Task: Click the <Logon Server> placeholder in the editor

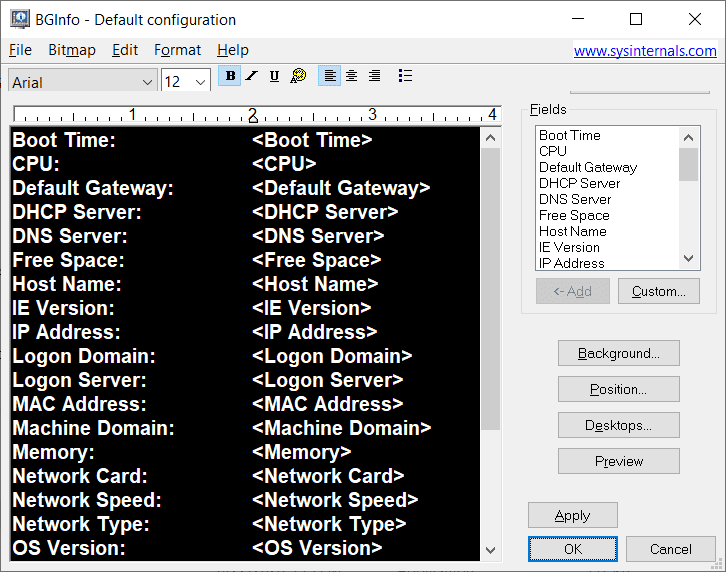Action: 327,380
